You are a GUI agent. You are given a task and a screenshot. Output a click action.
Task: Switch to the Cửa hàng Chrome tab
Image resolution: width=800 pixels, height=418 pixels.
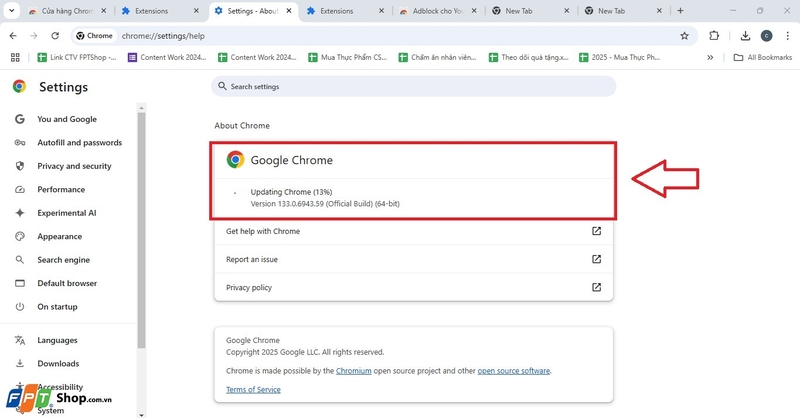coord(67,11)
